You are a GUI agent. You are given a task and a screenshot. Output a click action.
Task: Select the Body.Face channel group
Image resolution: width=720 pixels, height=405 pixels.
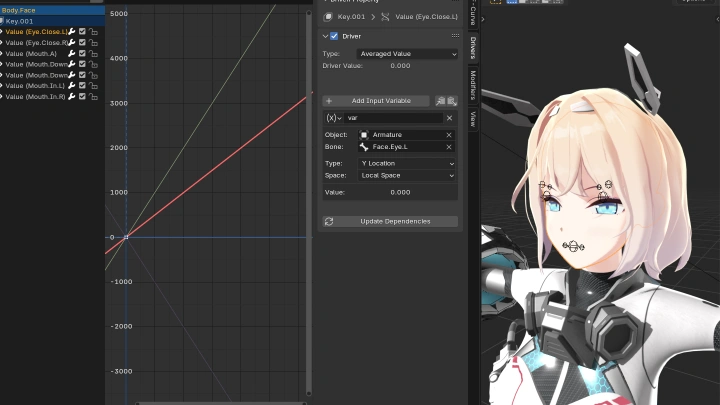[52, 10]
